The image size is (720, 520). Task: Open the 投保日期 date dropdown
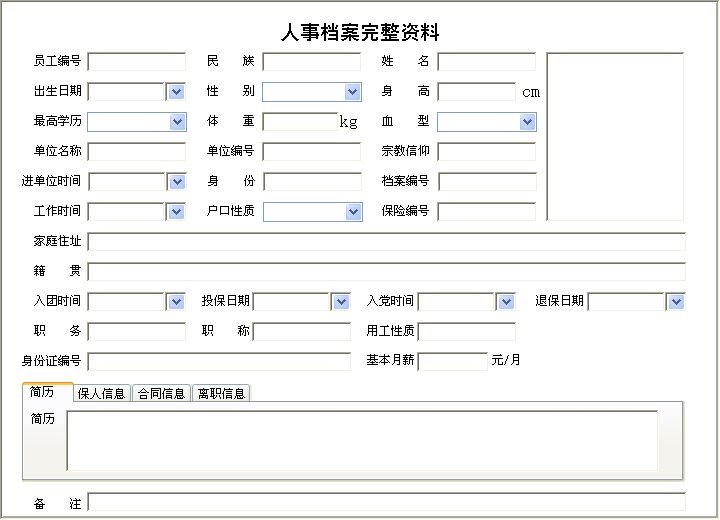[341, 302]
